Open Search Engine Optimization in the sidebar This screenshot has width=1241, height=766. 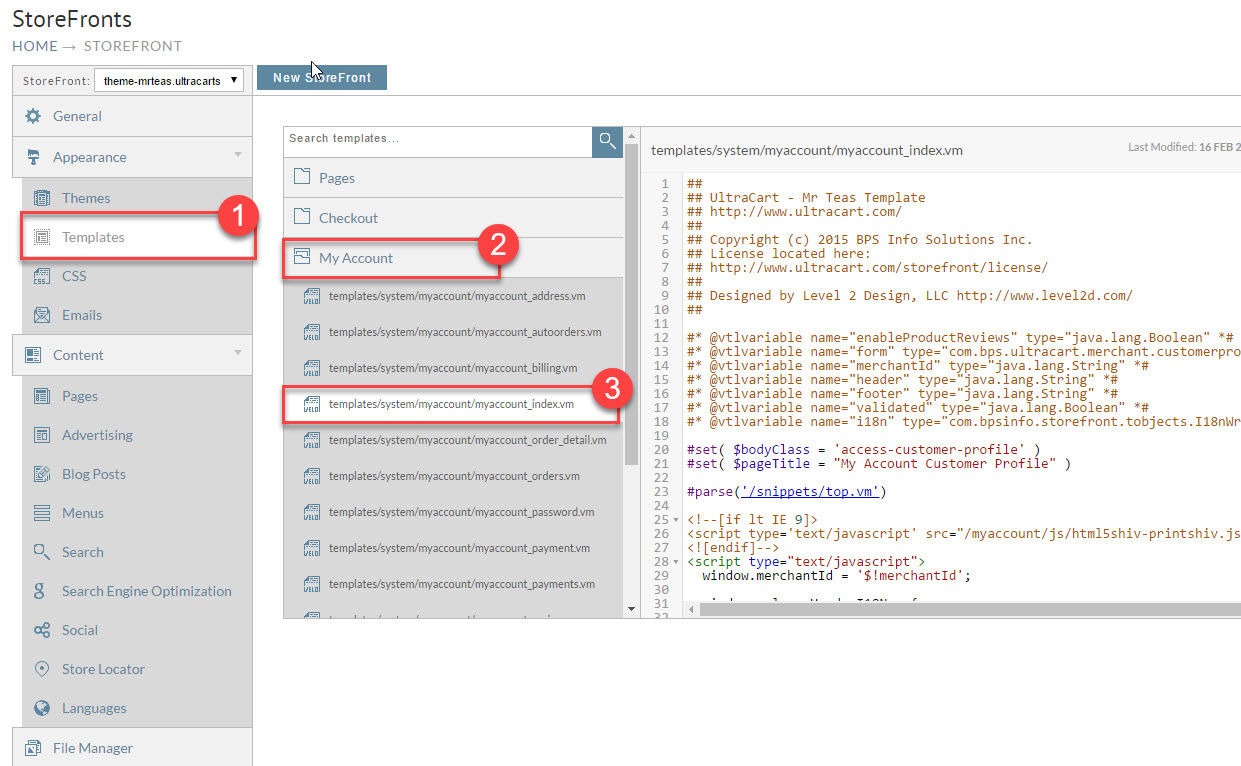point(146,591)
